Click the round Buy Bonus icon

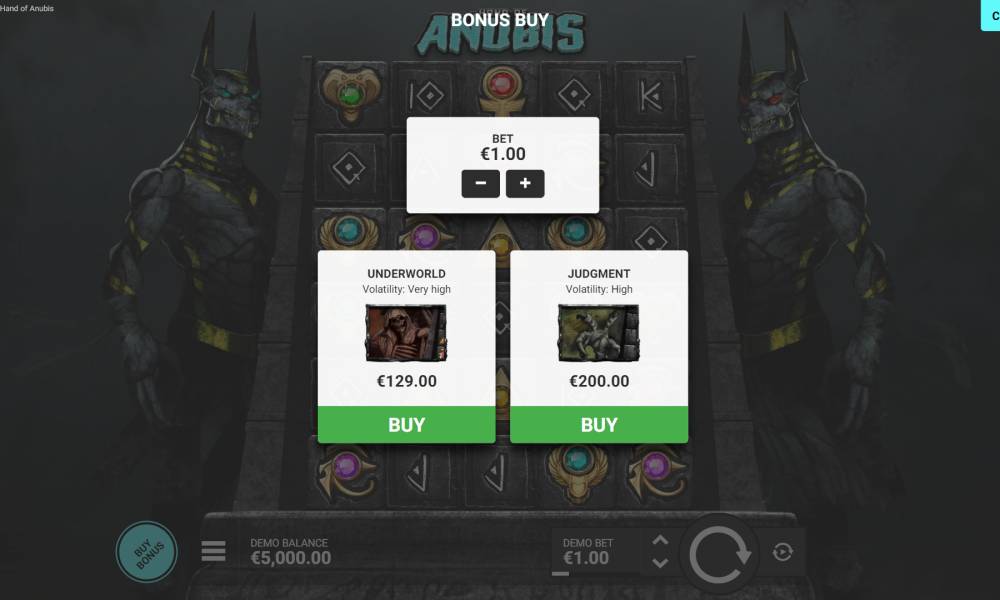tap(147, 552)
